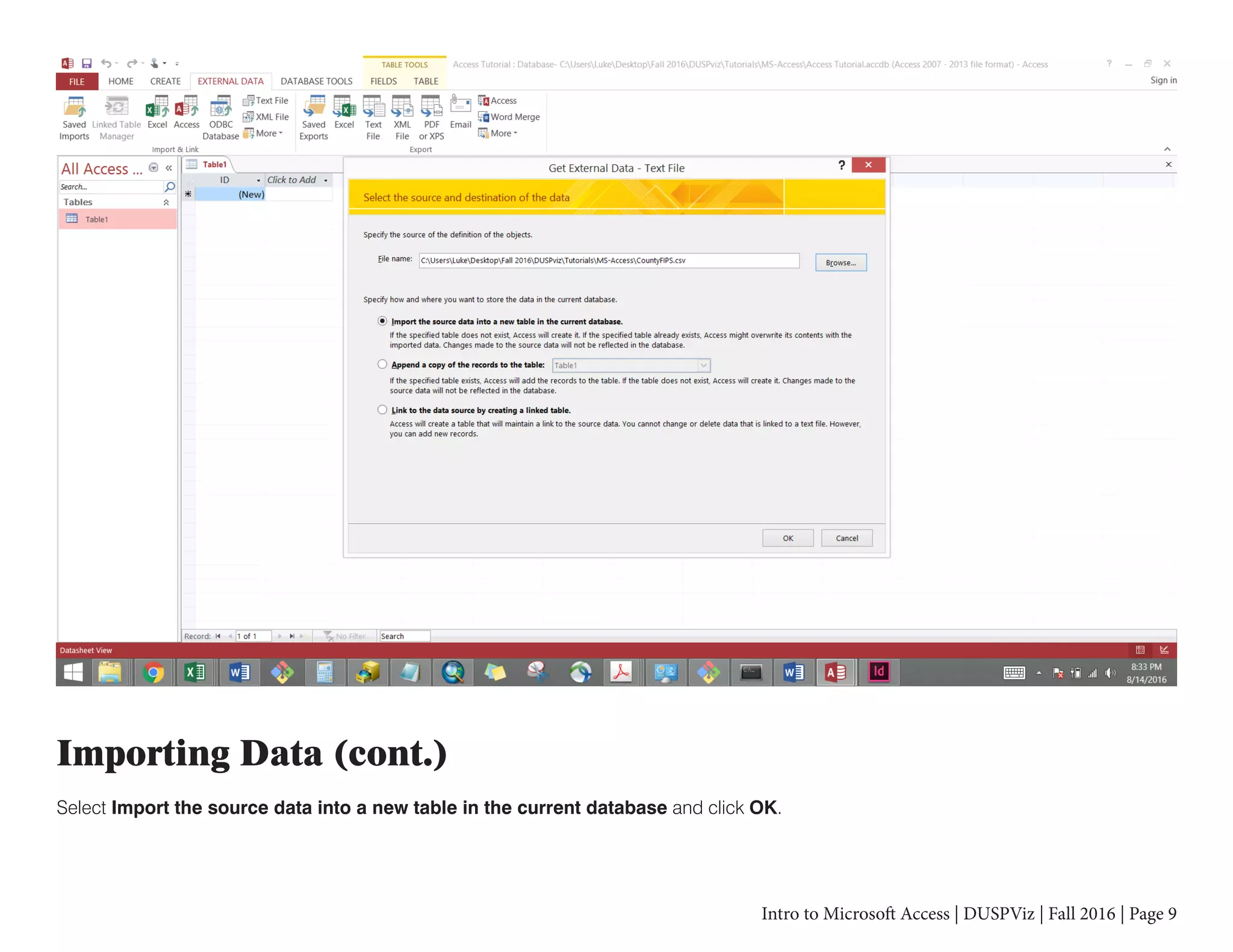Viewport: 1233px width, 952px height.
Task: Switch to the TABLE tab
Action: click(426, 81)
